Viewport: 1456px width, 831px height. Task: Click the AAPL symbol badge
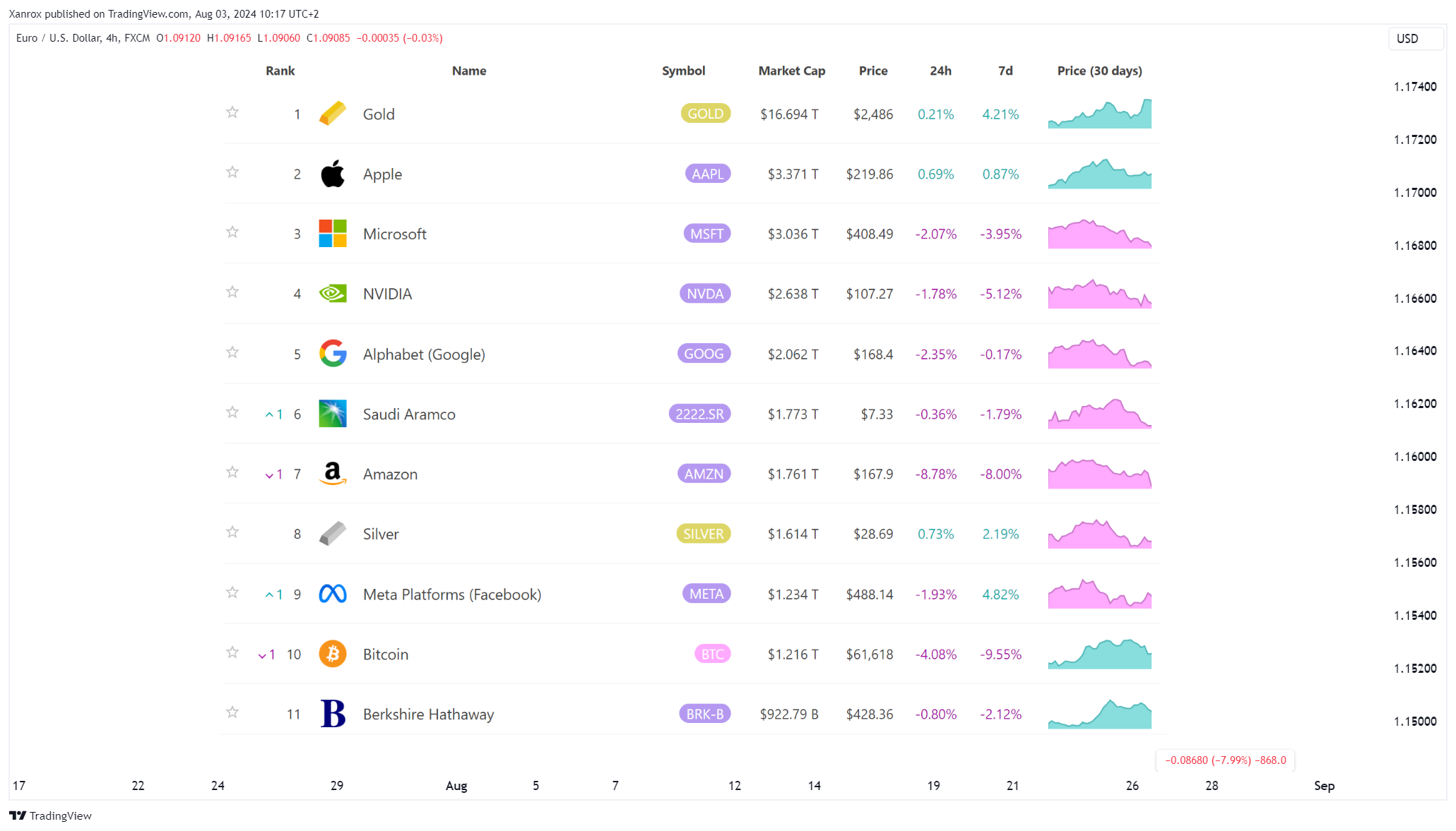coord(708,174)
